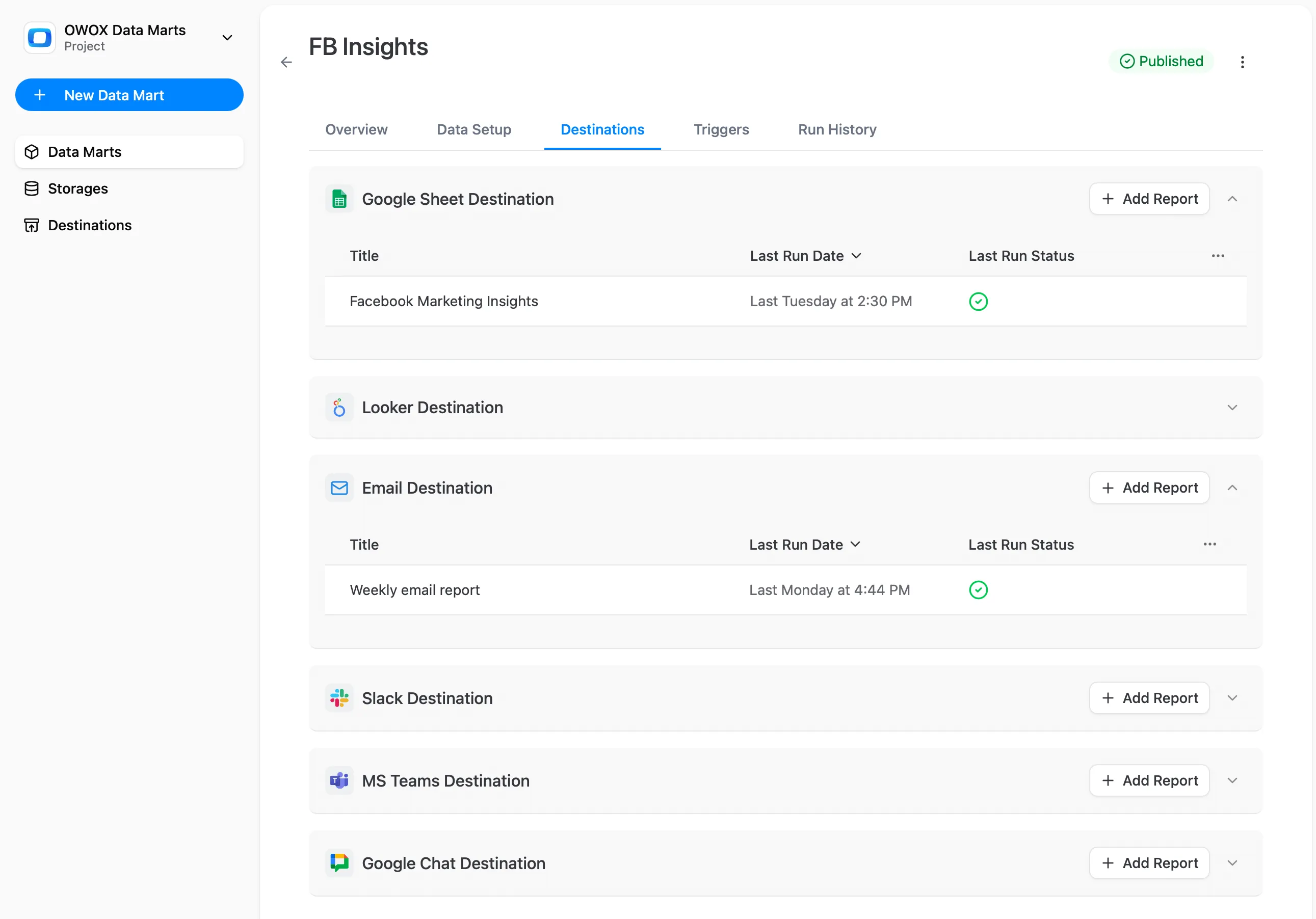Screen dimensions: 1316x919
Task: Click the MS Teams Destination icon
Action: pyautogui.click(x=339, y=780)
